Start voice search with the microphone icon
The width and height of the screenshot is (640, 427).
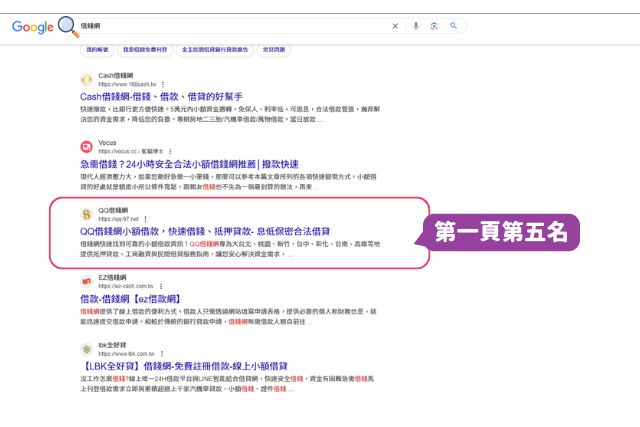[416, 26]
